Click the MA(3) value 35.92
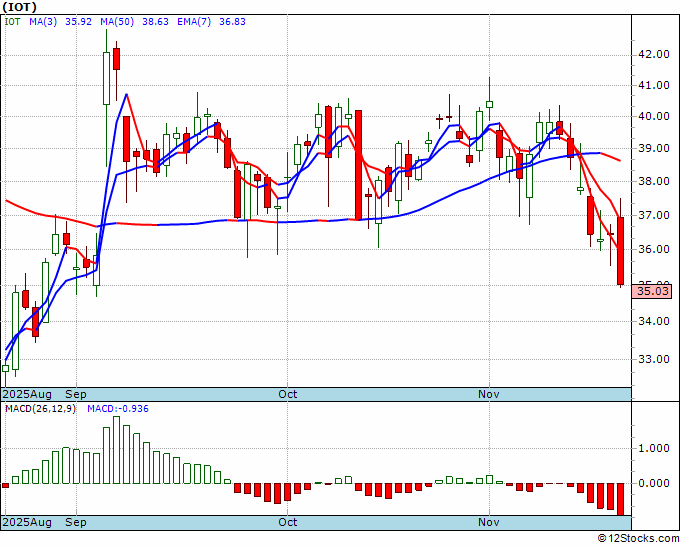Screen dimensions: 680x546 [78, 22]
